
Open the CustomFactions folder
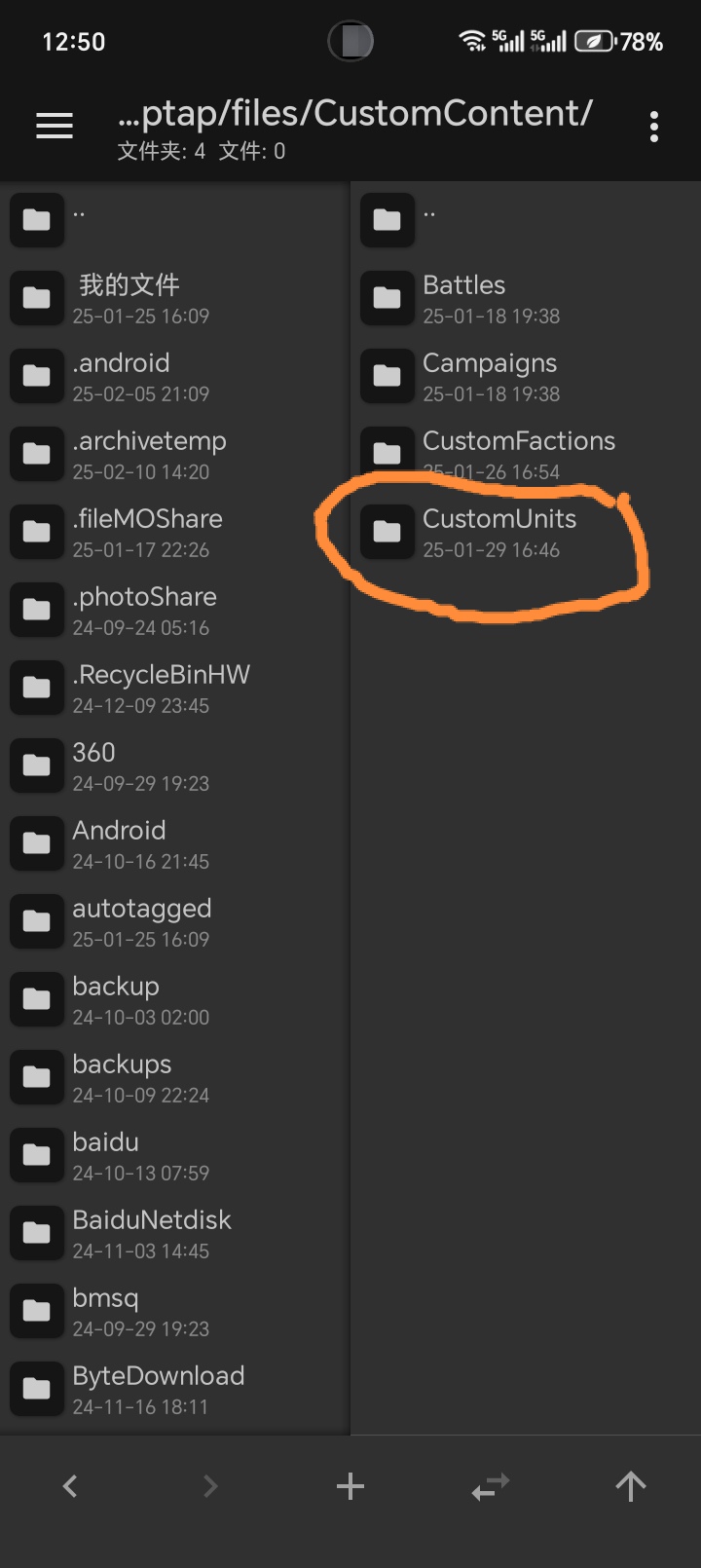(x=526, y=454)
